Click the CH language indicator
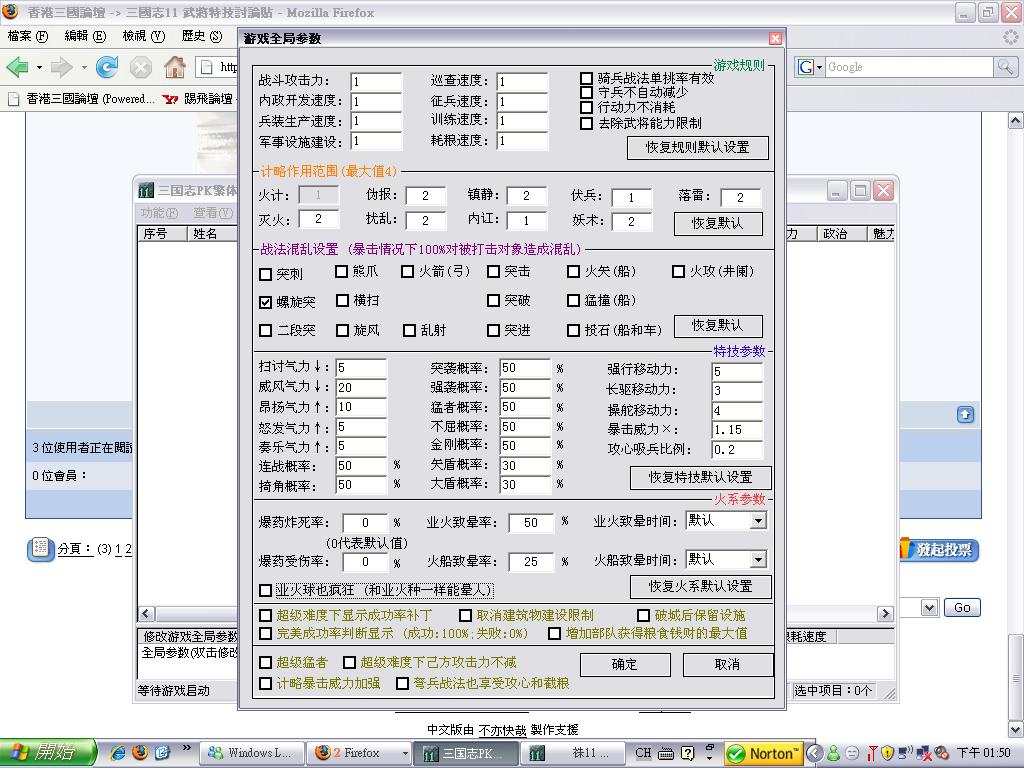This screenshot has height=768, width=1024. tap(643, 752)
